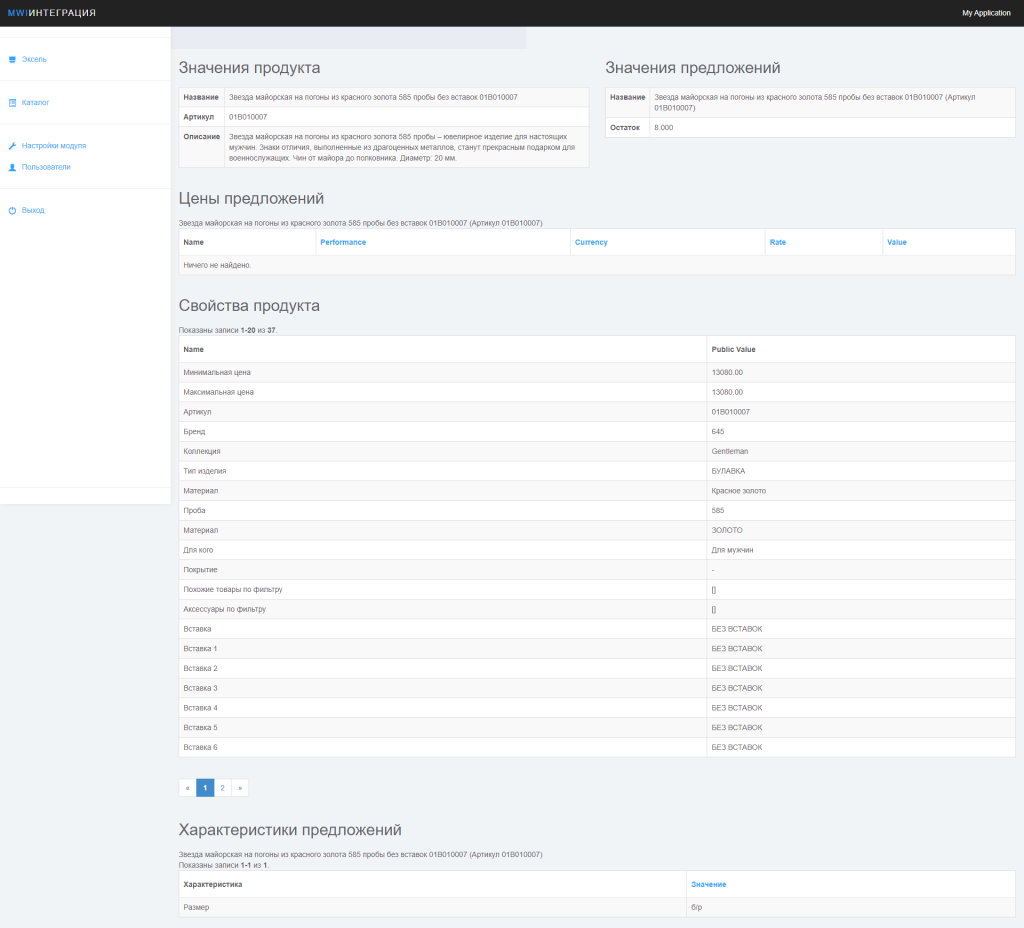Open the Пользователи section
Screen dimensions: 1024x928
(x=46, y=167)
